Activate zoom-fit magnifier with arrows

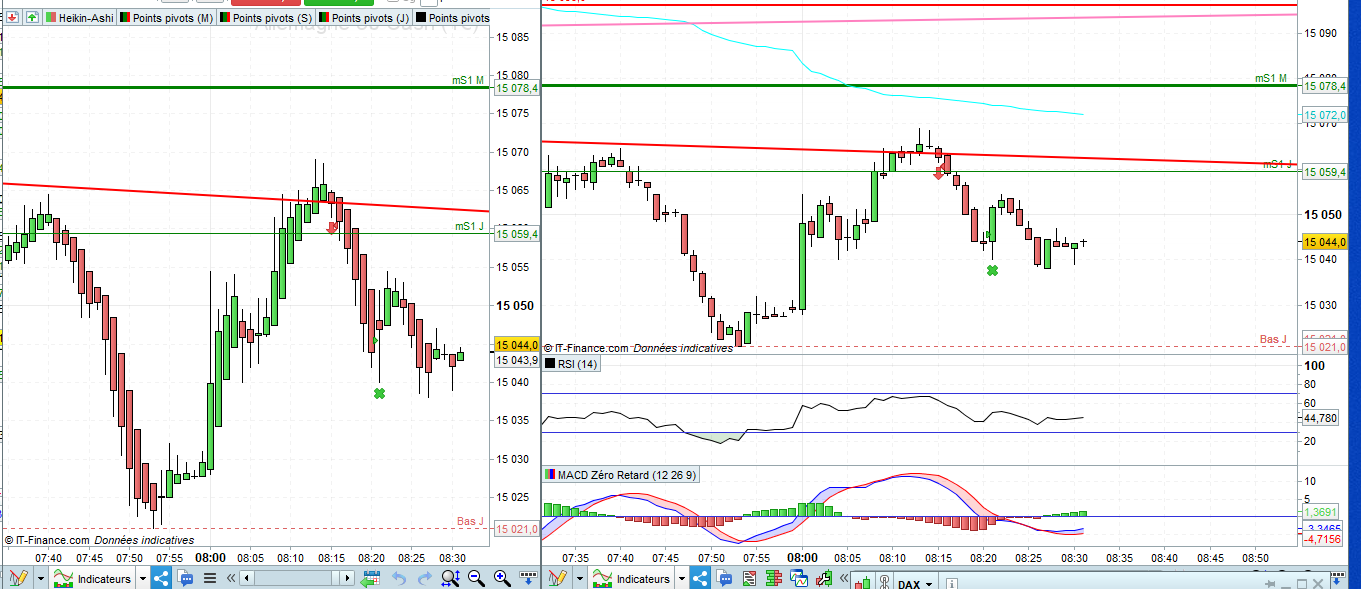pyautogui.click(x=450, y=578)
